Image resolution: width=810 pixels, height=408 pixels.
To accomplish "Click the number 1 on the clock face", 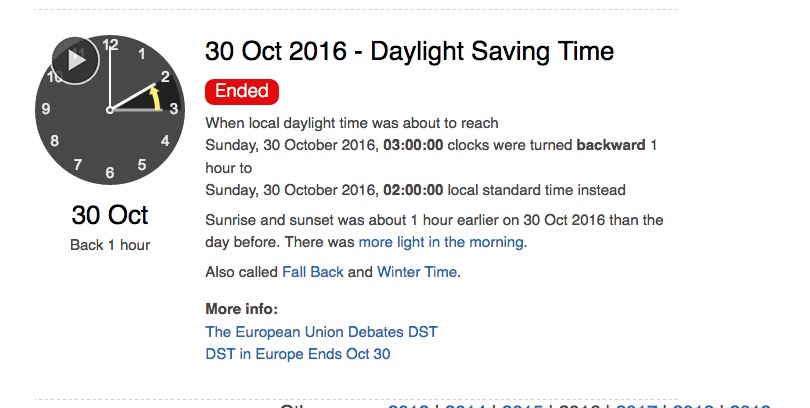I will pos(142,54).
